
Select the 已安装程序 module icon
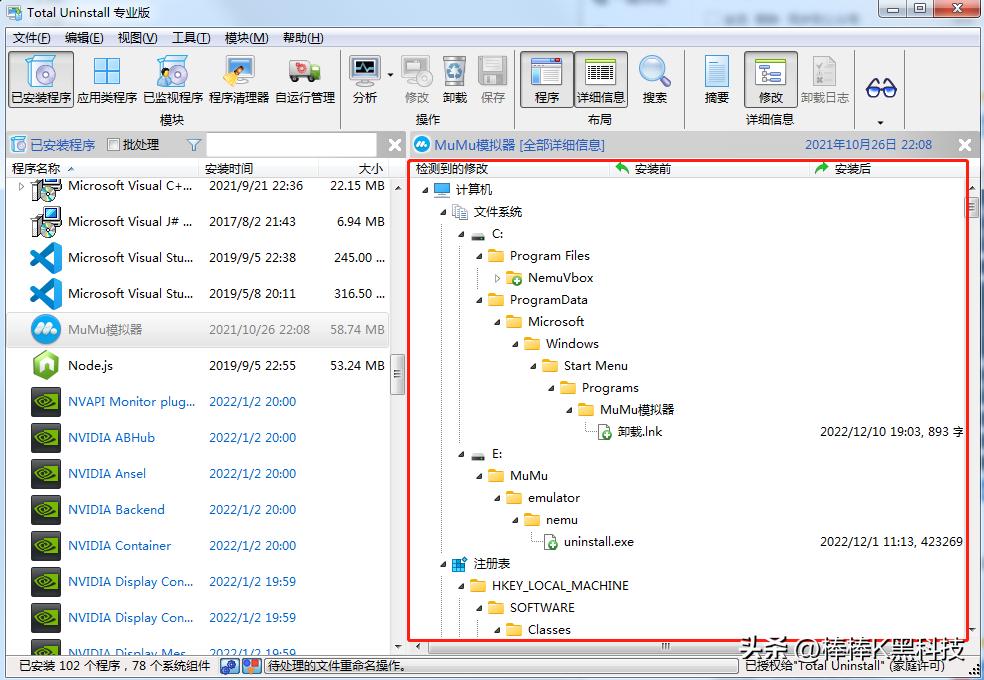click(41, 79)
